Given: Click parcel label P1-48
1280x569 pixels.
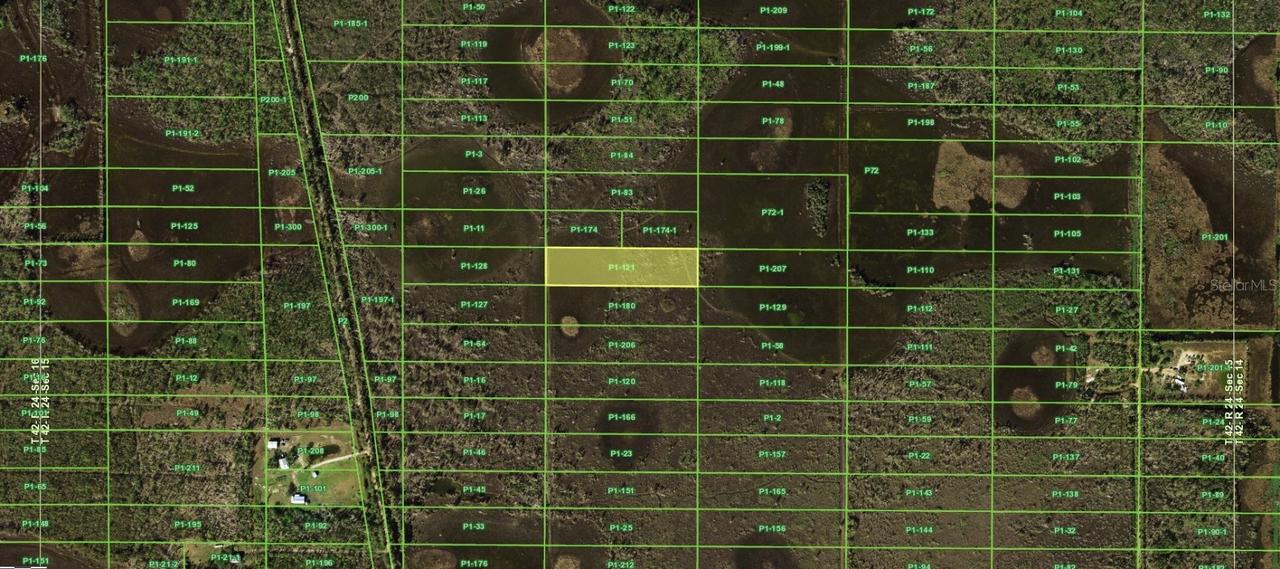Looking at the screenshot, I should tap(772, 84).
